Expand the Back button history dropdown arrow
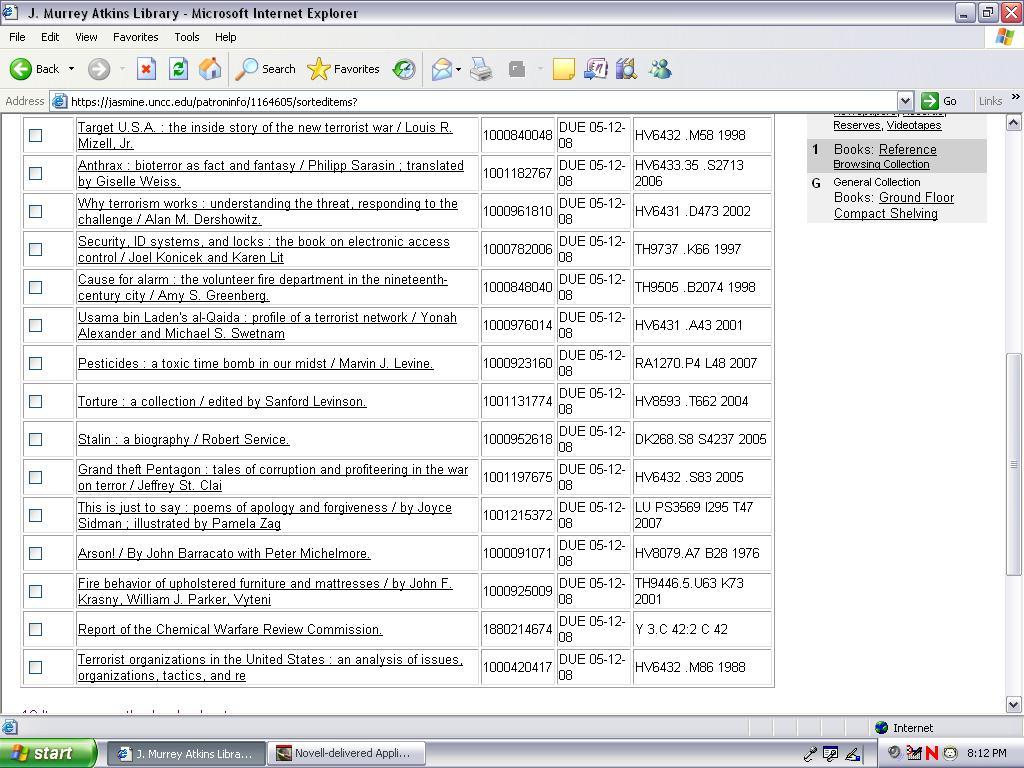The width and height of the screenshot is (1024, 768). click(x=71, y=69)
